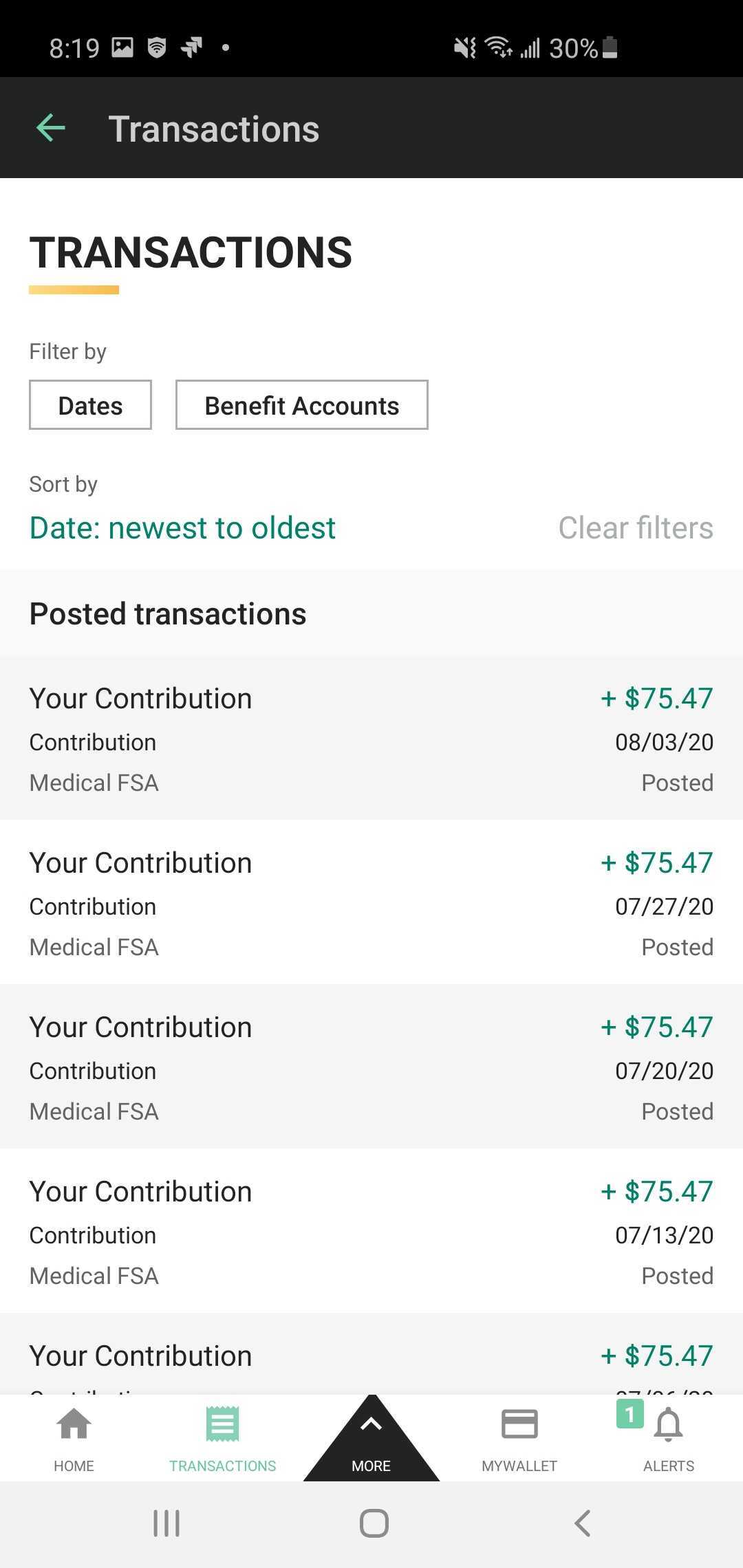Viewport: 743px width, 1568px height.
Task: Open the Home tab icon
Action: coord(74,1424)
